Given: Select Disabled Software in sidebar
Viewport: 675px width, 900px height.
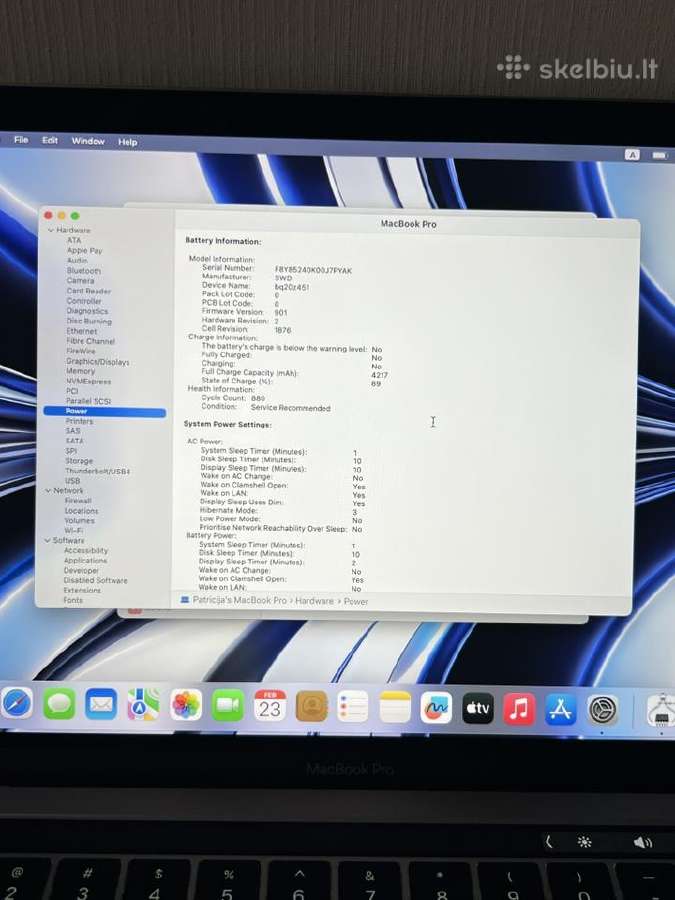Looking at the screenshot, I should point(96,580).
